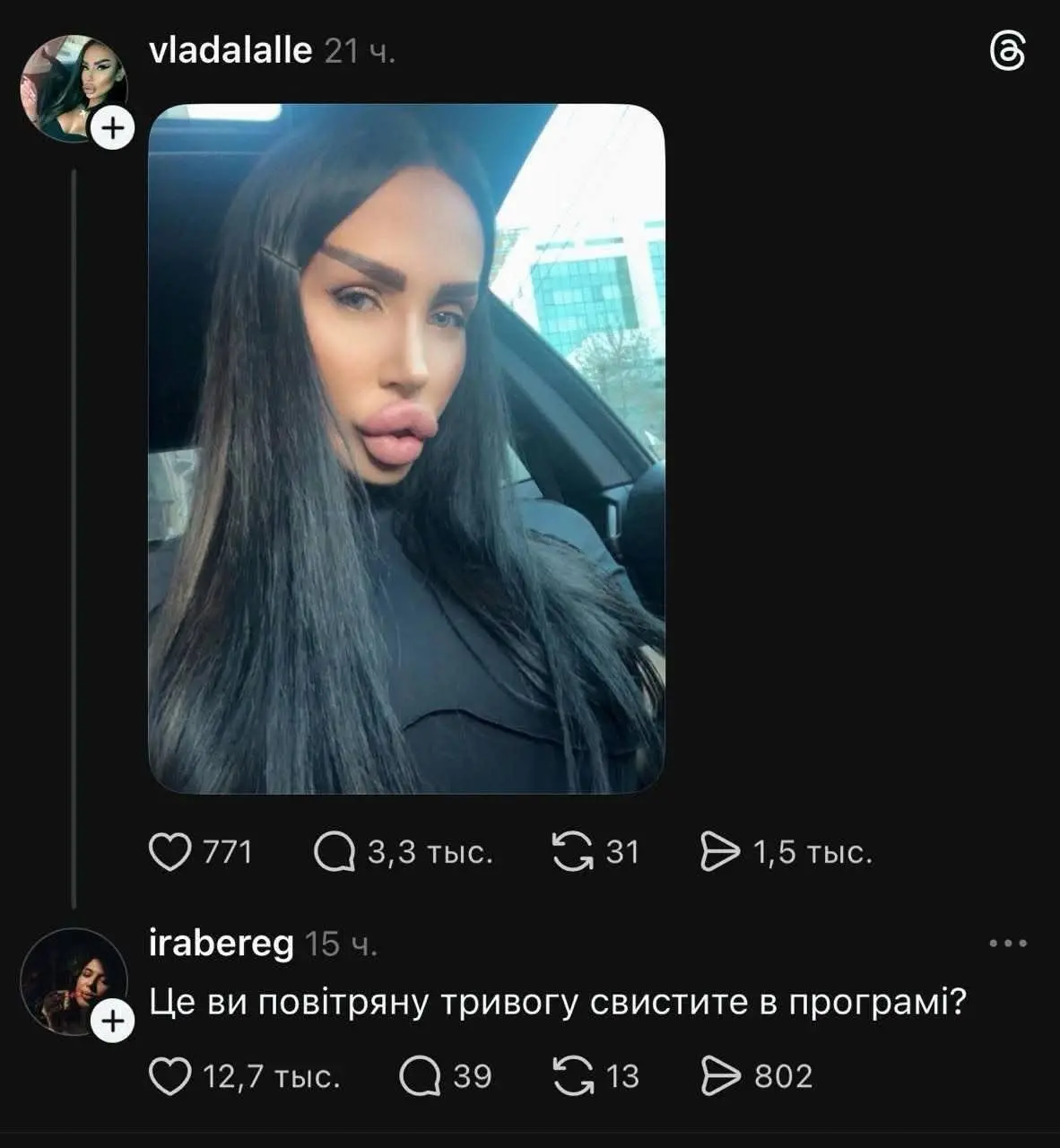Like the vladalalle post with heart icon
Image resolution: width=1060 pixels, height=1148 pixels.
[169, 852]
